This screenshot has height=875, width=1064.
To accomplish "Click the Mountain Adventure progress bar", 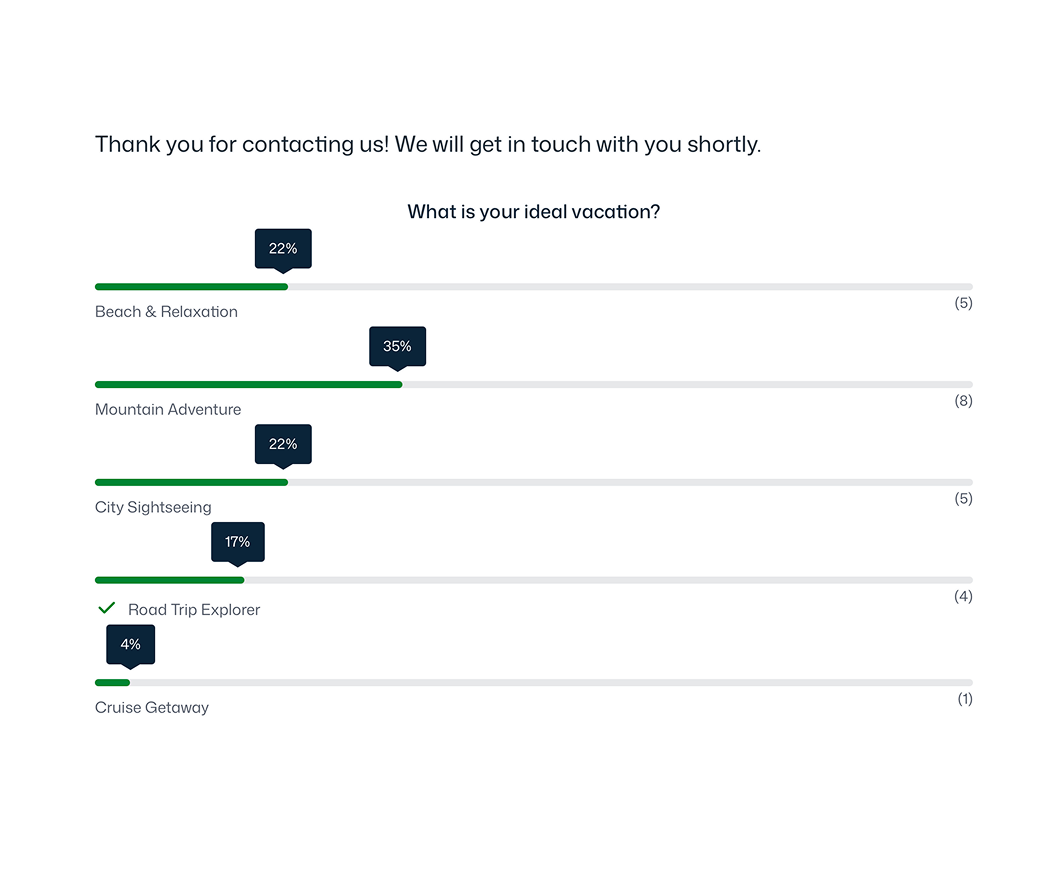I will (533, 384).
